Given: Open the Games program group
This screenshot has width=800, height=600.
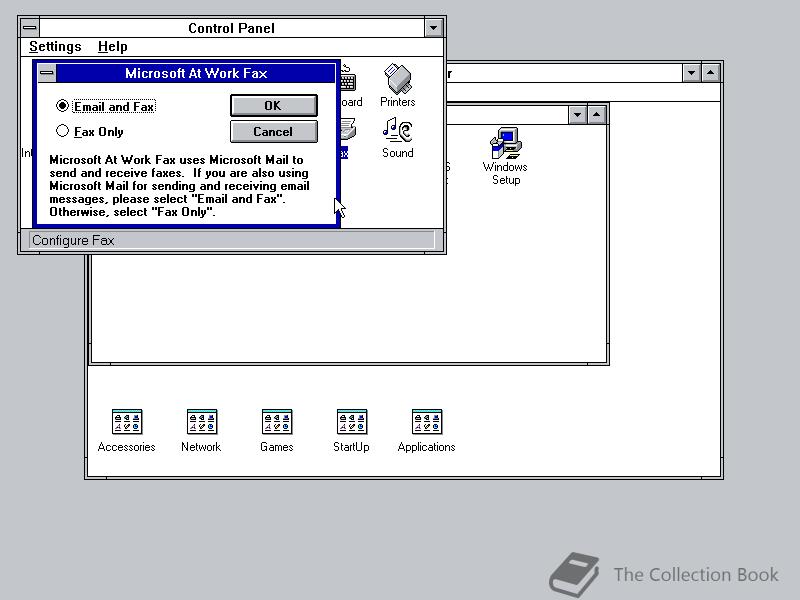Looking at the screenshot, I should [x=277, y=431].
